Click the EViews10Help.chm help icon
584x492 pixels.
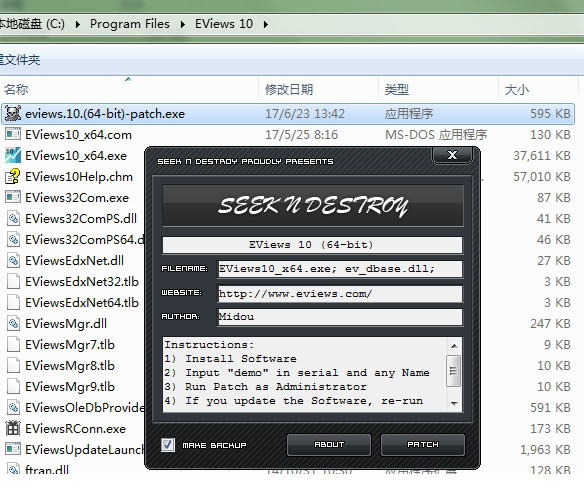click(x=13, y=176)
